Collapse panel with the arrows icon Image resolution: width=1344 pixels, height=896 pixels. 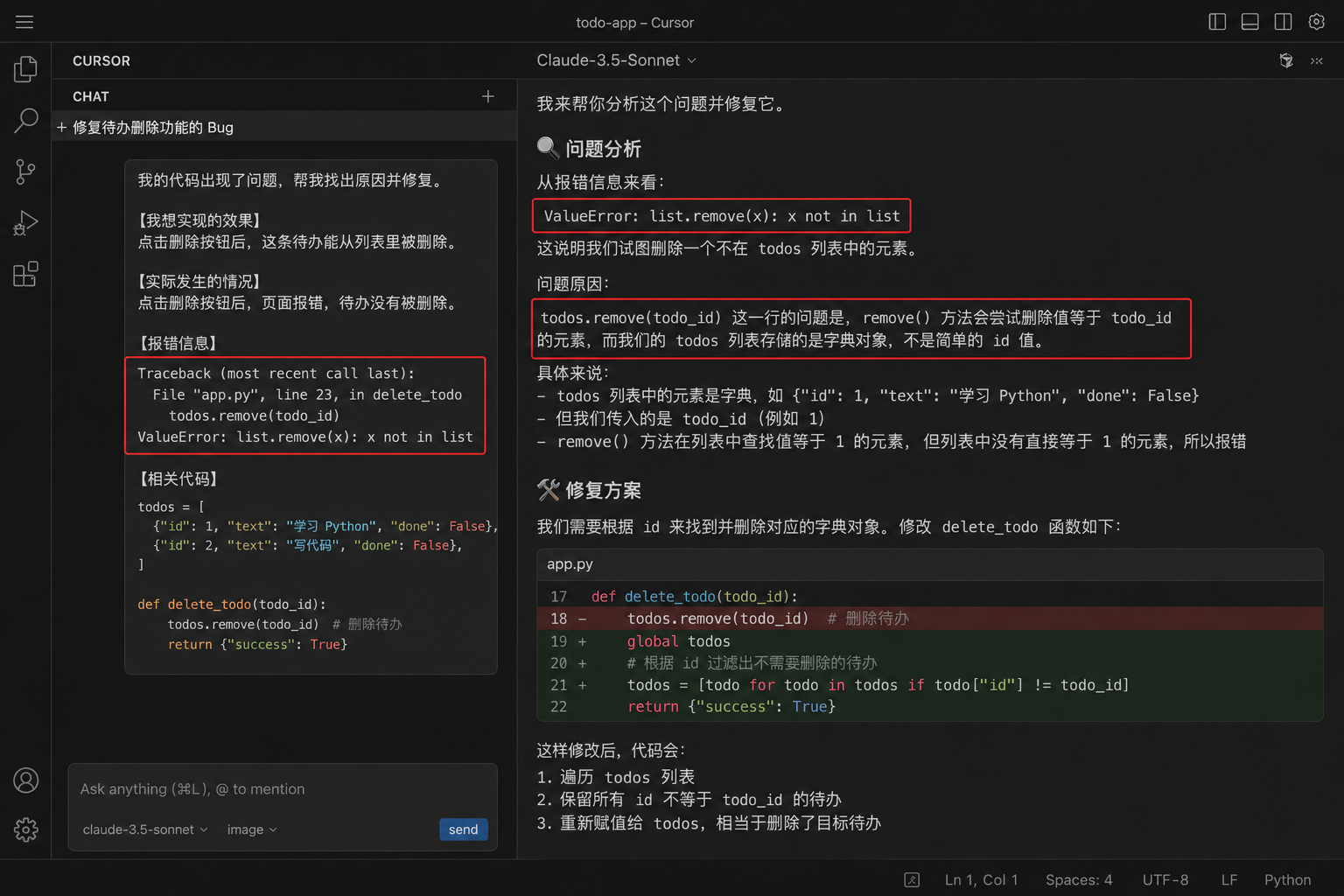(1317, 60)
